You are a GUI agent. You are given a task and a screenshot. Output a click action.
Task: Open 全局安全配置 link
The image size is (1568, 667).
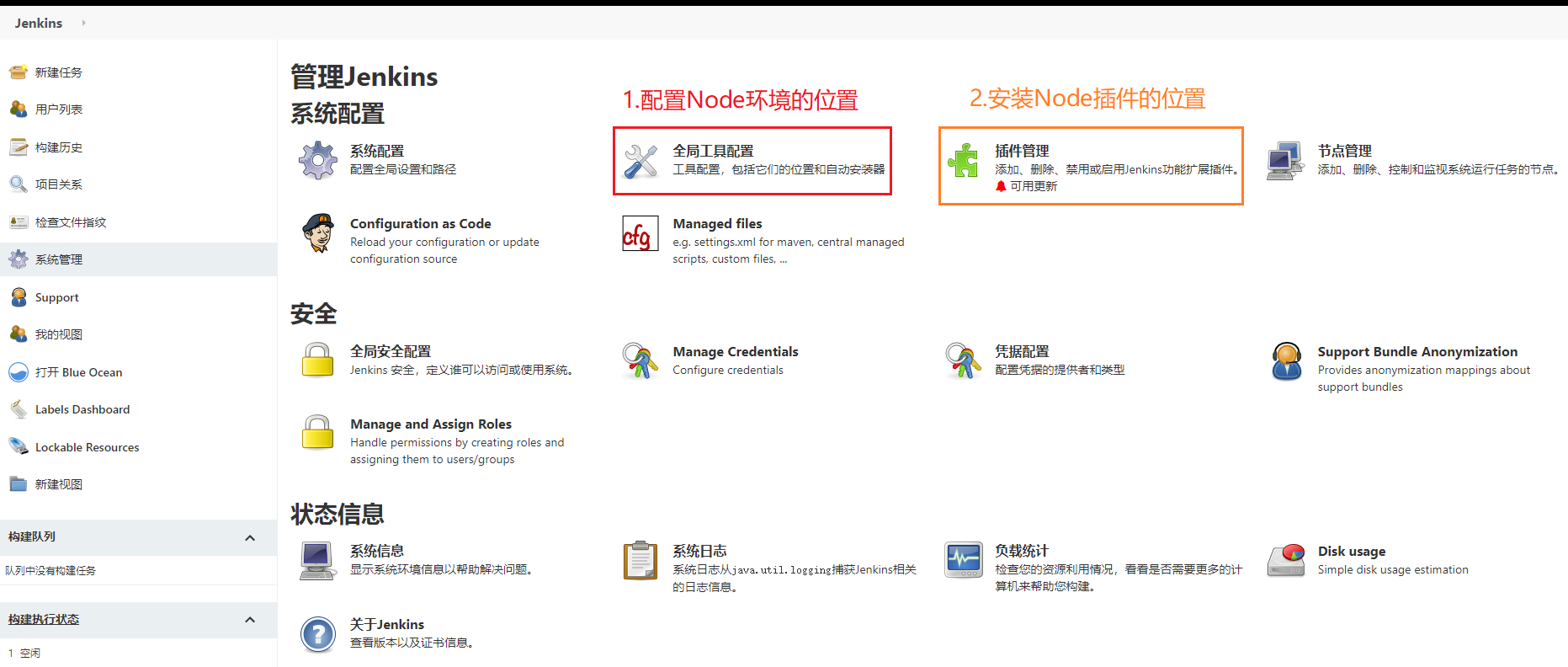[x=391, y=351]
